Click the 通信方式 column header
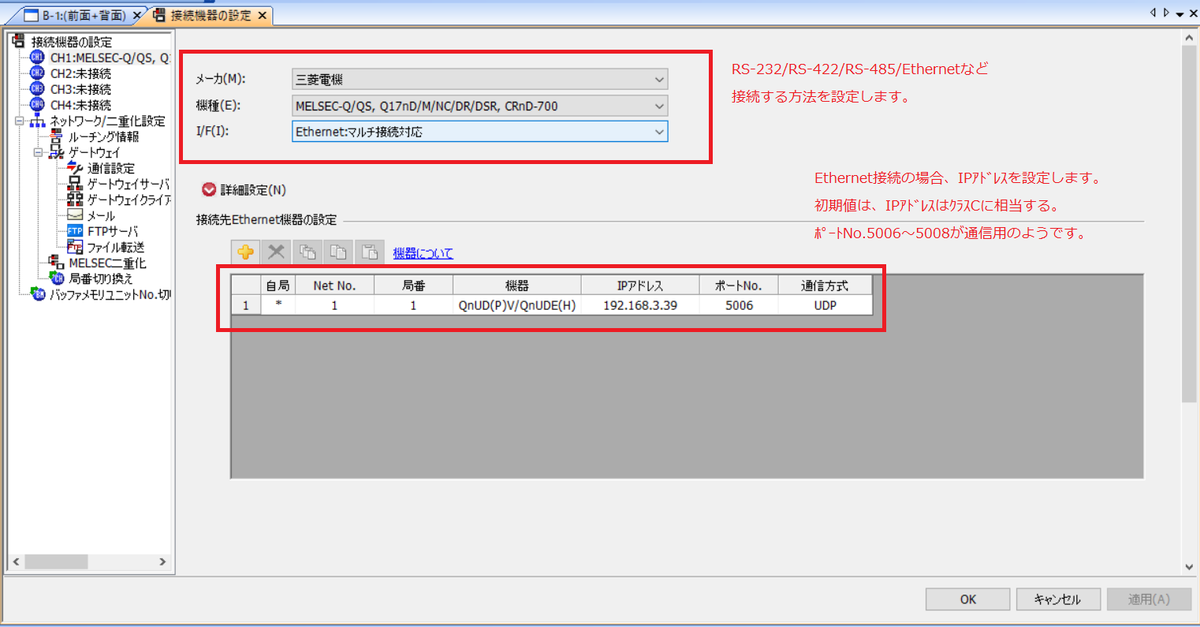This screenshot has width=1200, height=627. (825, 284)
